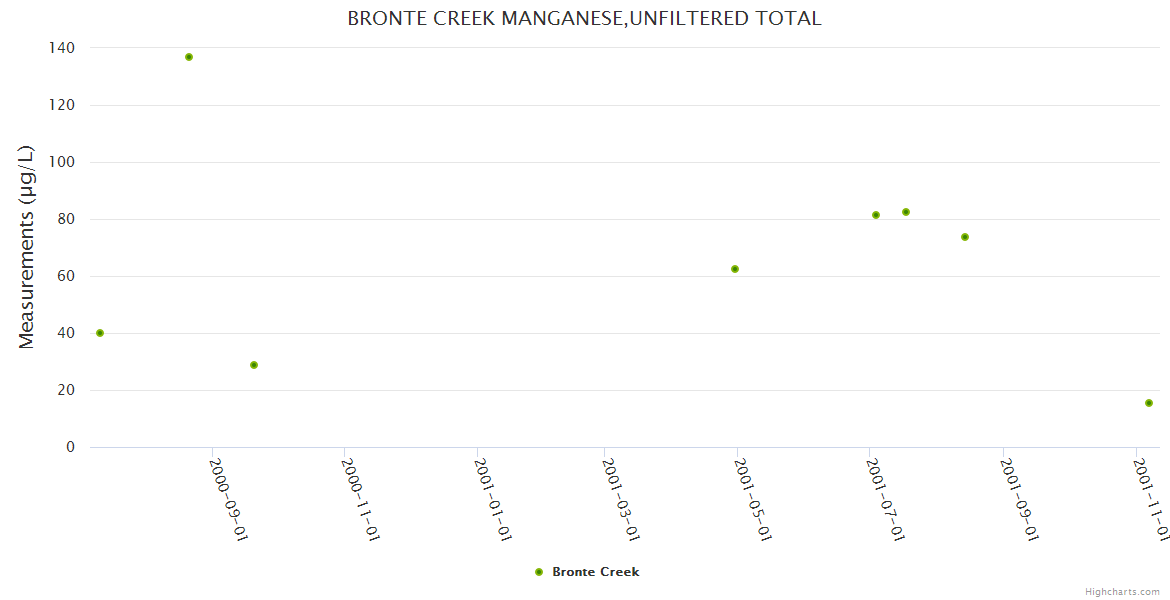Select the 0 y-axis tick label
Viewport: 1170px width, 600px height.
70,447
